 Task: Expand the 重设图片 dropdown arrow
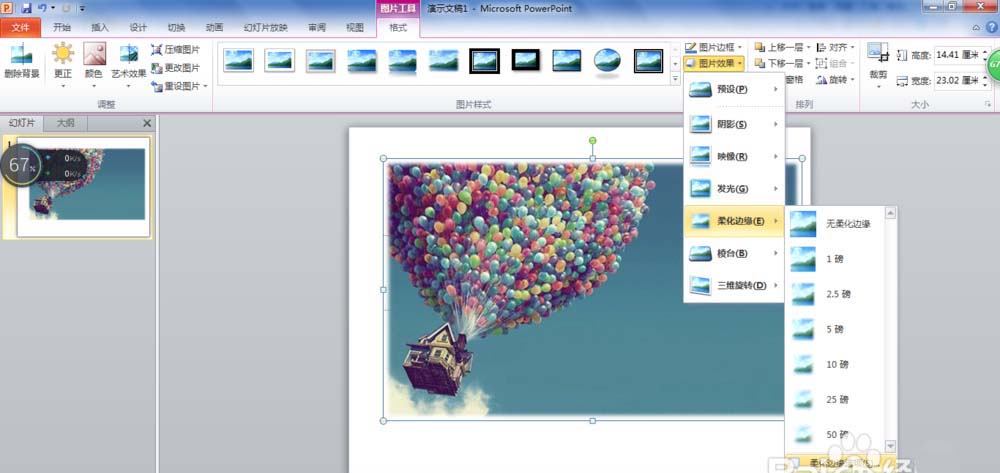click(205, 86)
